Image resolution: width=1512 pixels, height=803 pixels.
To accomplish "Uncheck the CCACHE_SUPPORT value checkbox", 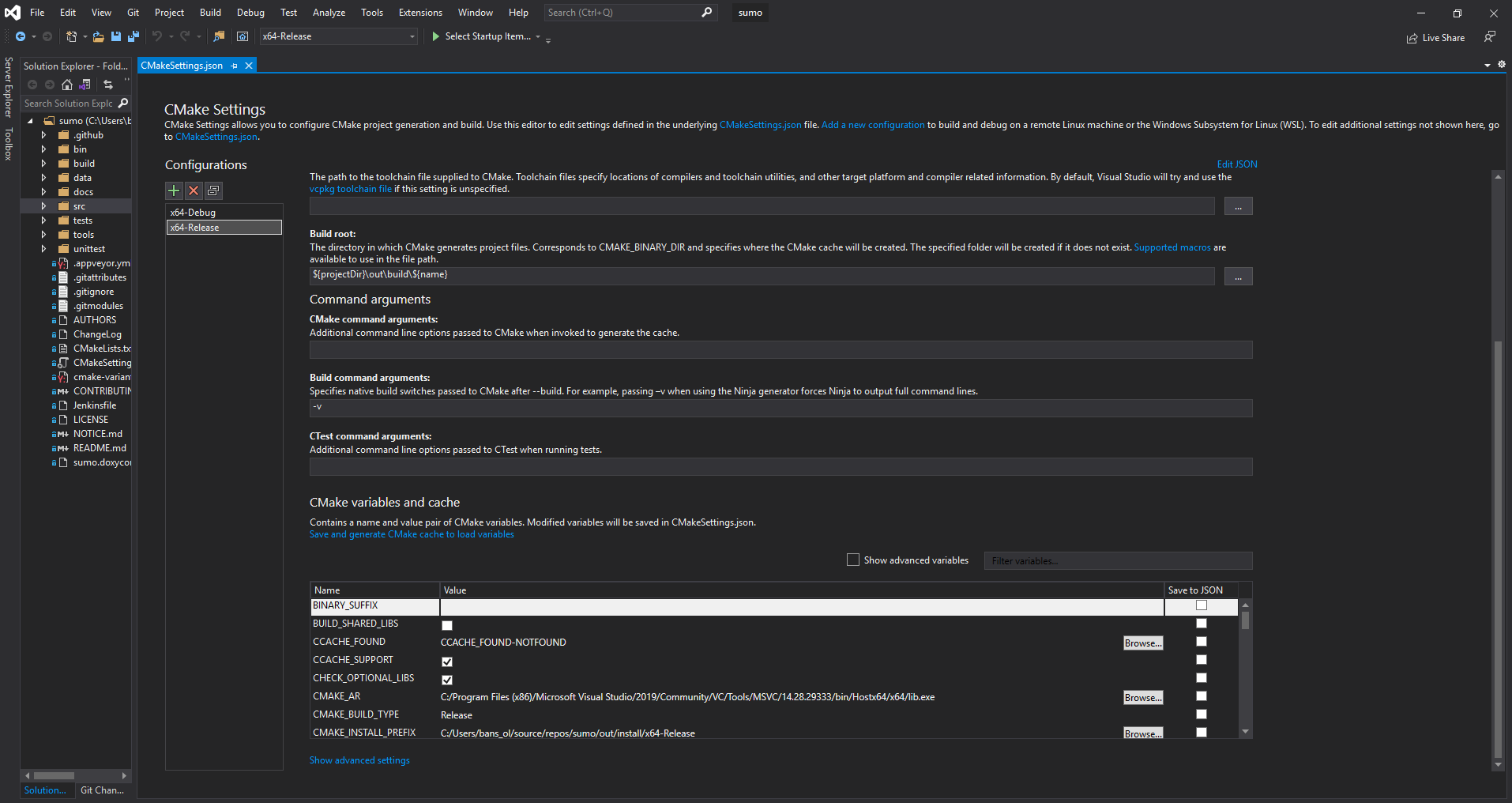I will pyautogui.click(x=447, y=662).
